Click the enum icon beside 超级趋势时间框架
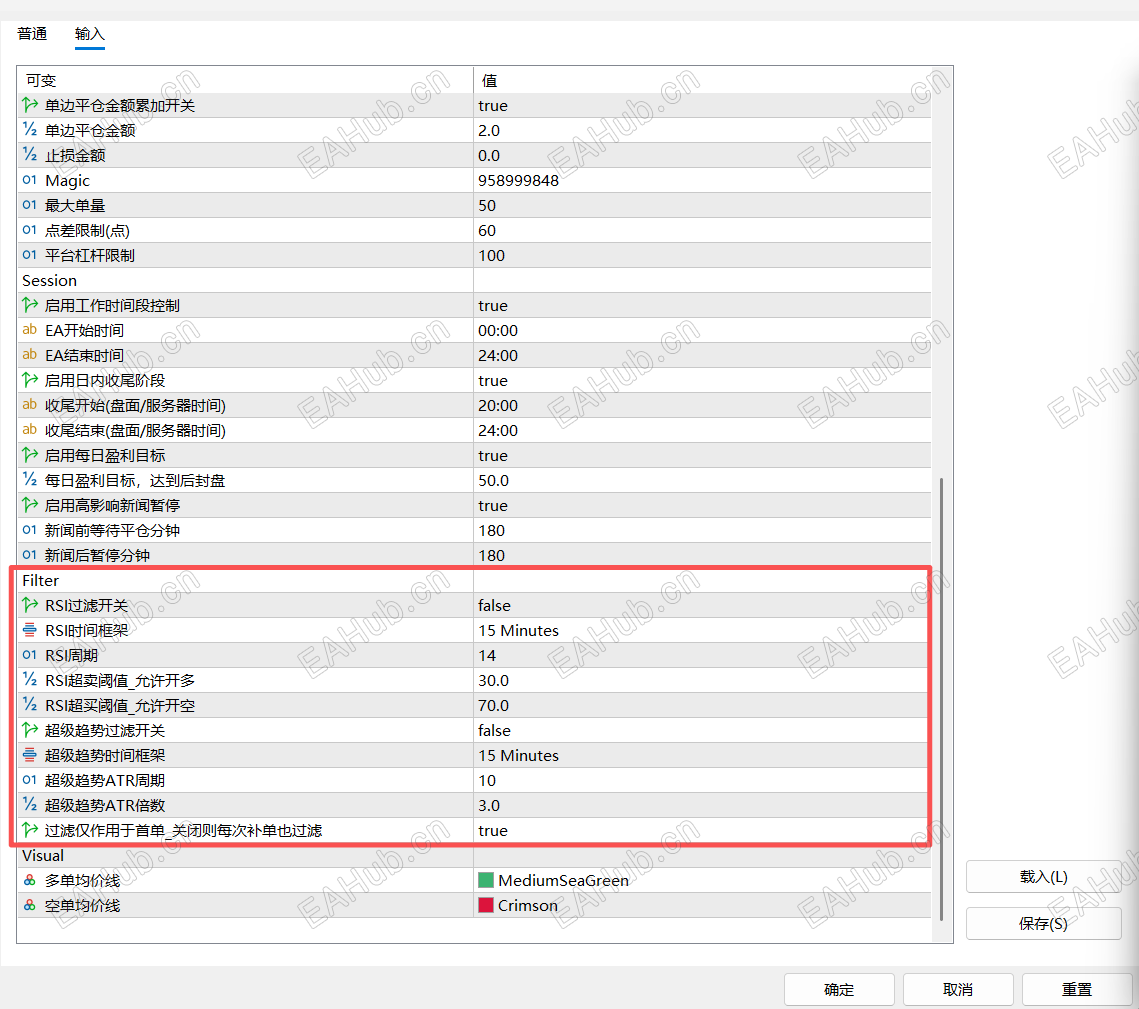The width and height of the screenshot is (1139, 1009). coord(30,755)
